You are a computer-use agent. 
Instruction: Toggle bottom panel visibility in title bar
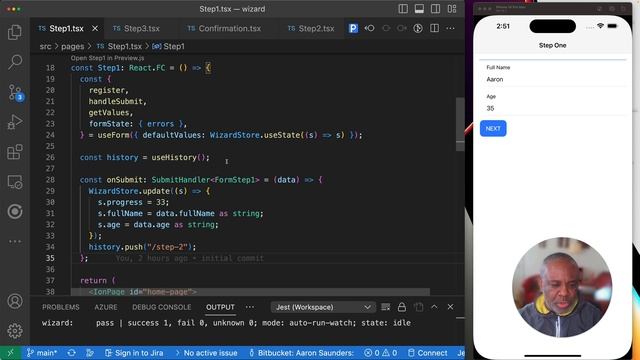click(x=419, y=9)
